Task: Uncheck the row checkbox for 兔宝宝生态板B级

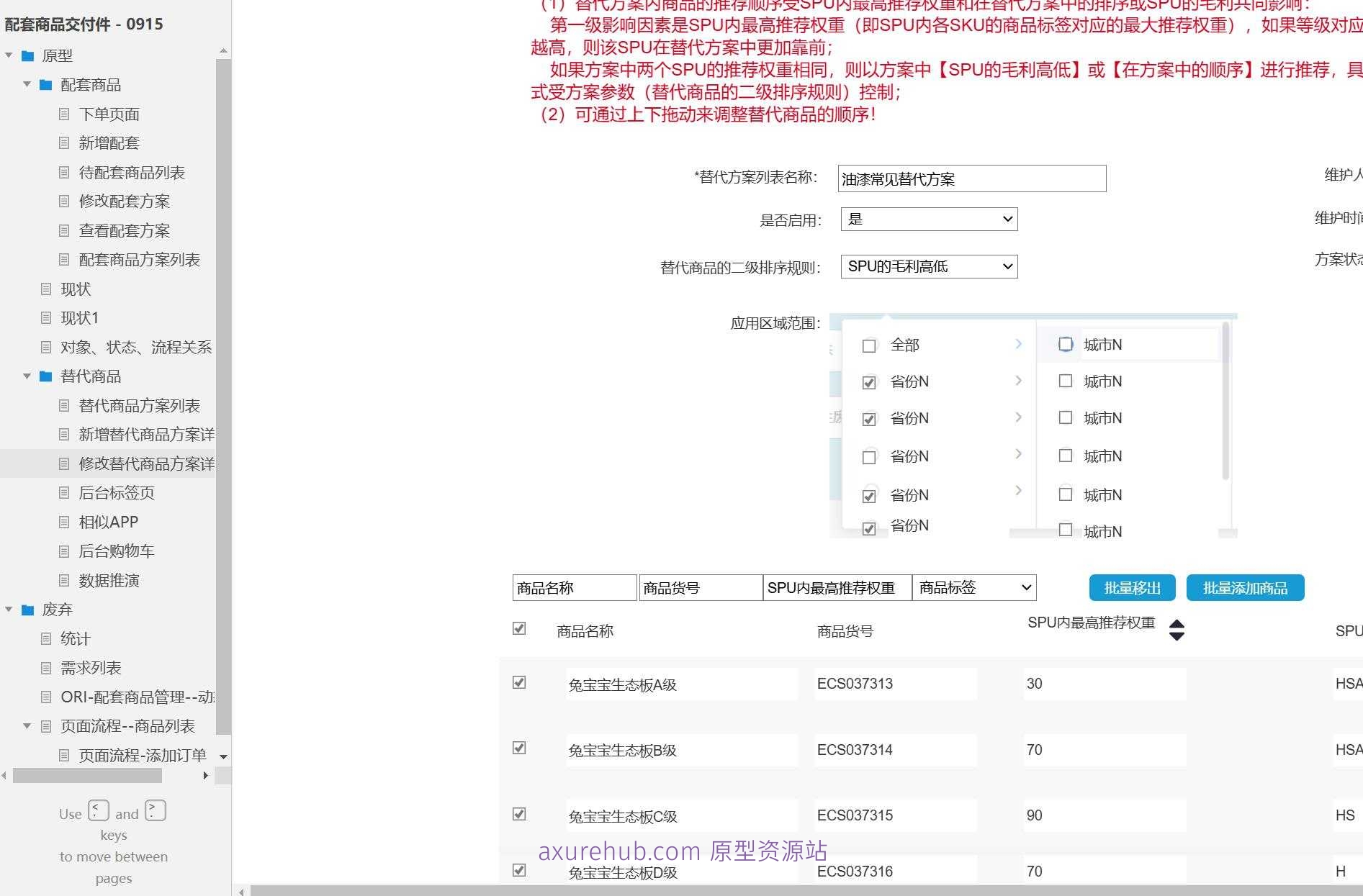Action: (x=519, y=748)
